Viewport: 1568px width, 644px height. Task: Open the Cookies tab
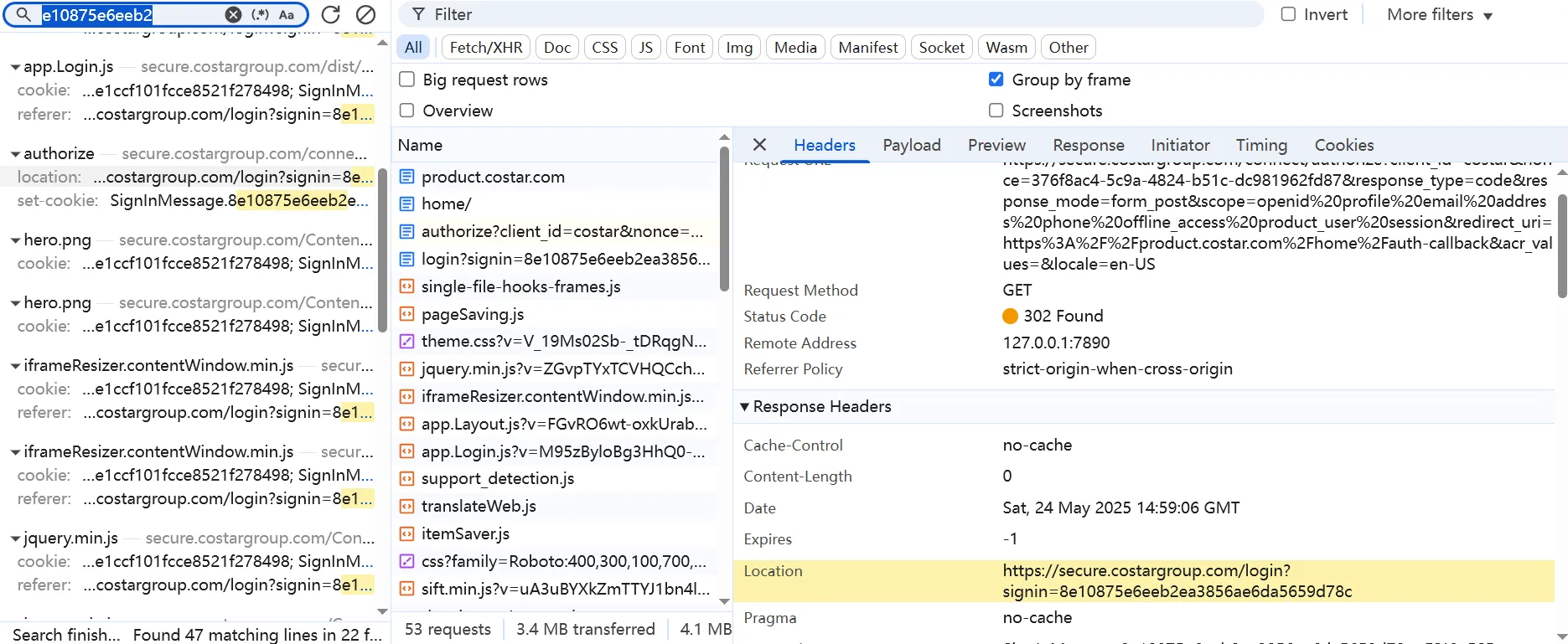[1344, 145]
